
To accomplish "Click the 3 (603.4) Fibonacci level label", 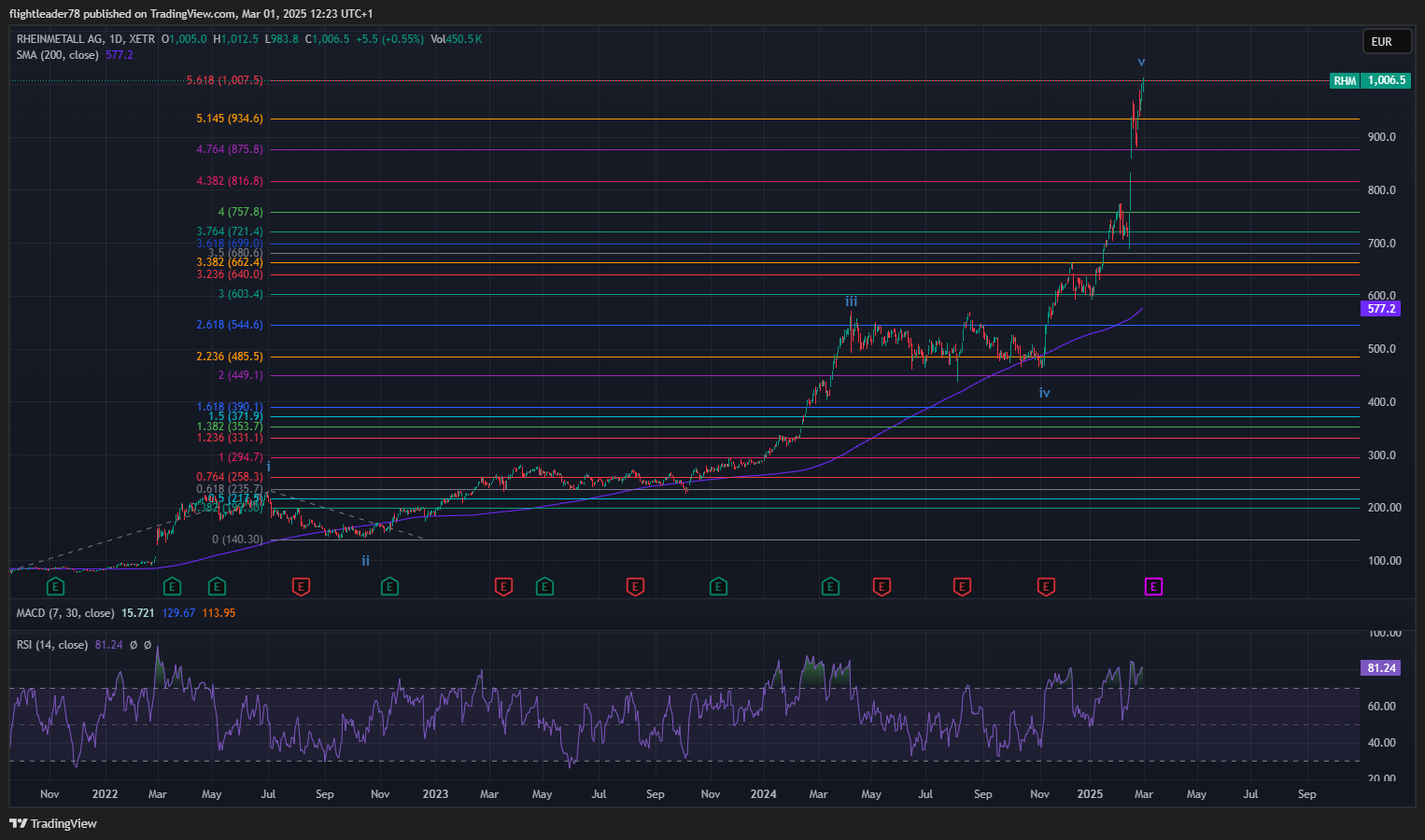I will point(241,294).
